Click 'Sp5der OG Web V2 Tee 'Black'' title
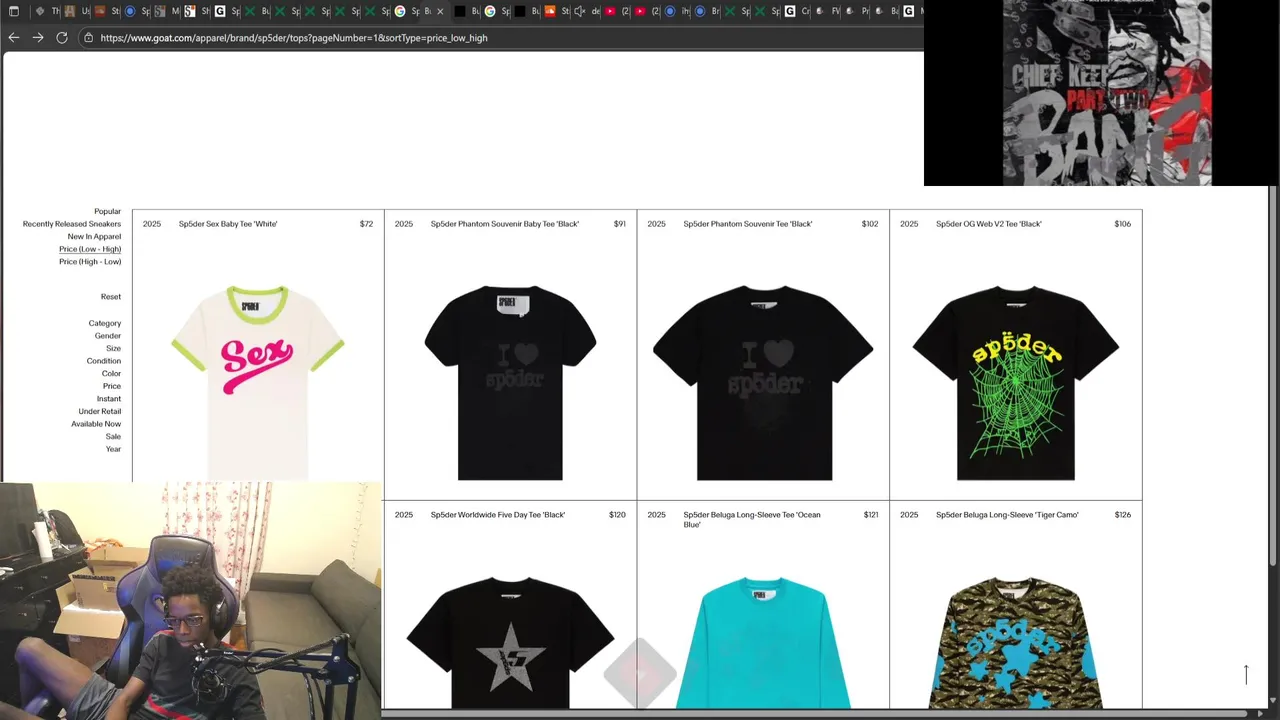 point(989,224)
